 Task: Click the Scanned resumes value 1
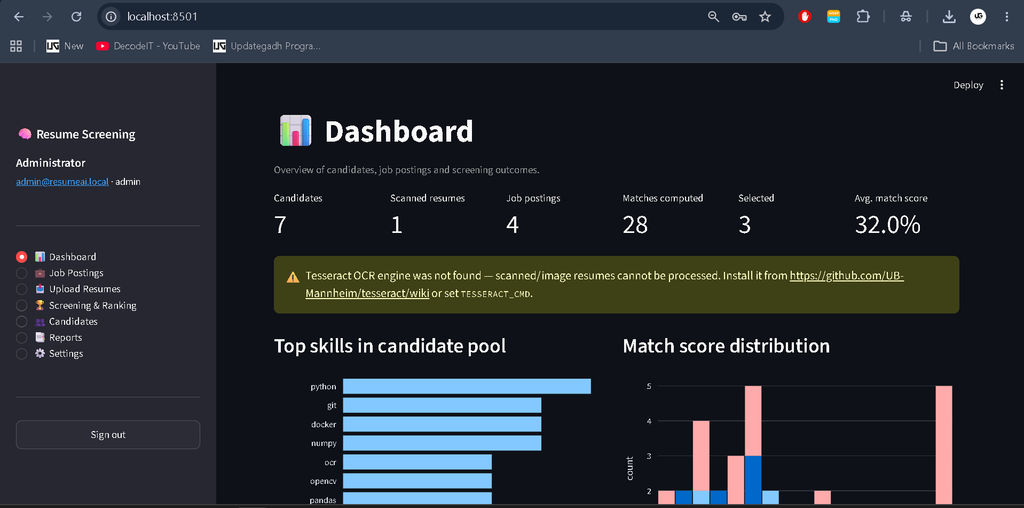(x=396, y=225)
